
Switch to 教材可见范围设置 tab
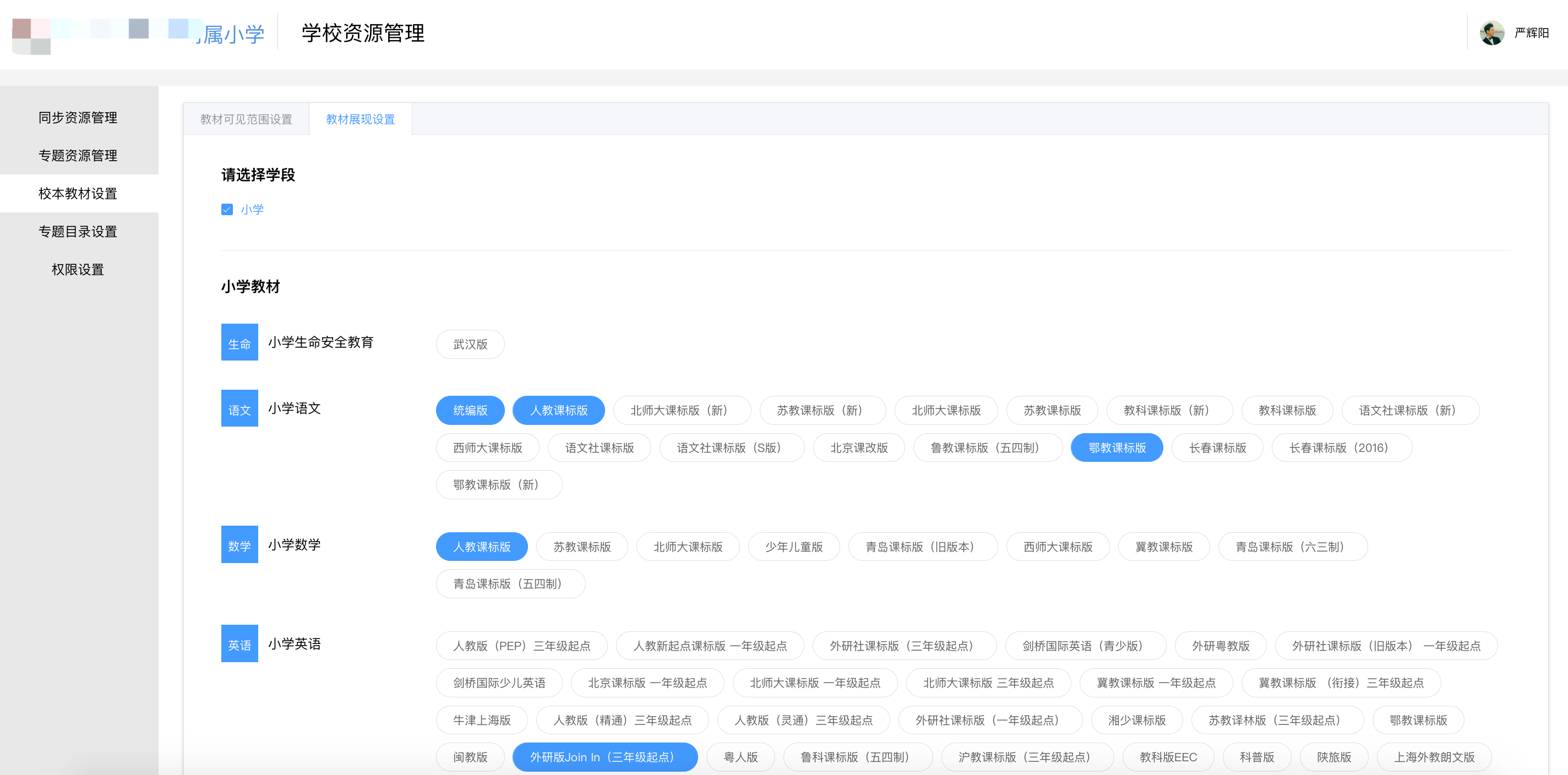246,119
